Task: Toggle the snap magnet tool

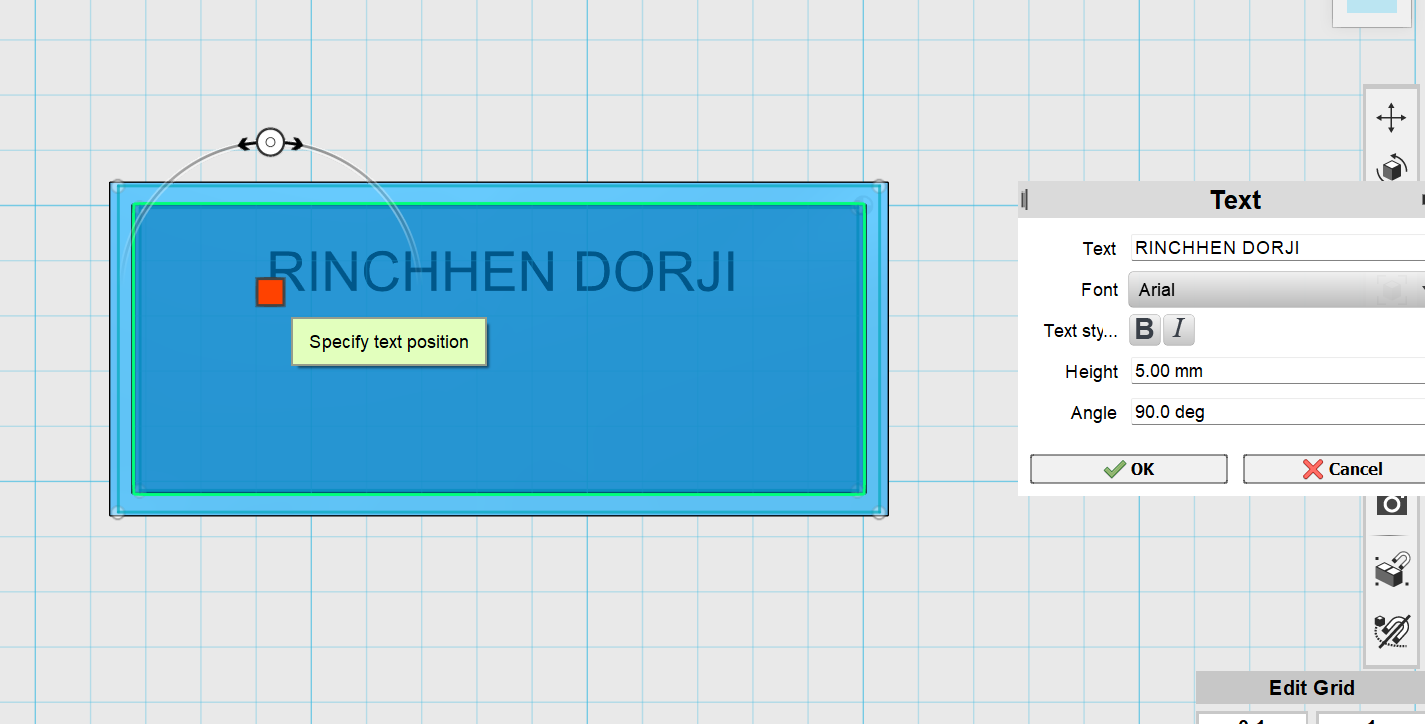Action: coord(1392,570)
